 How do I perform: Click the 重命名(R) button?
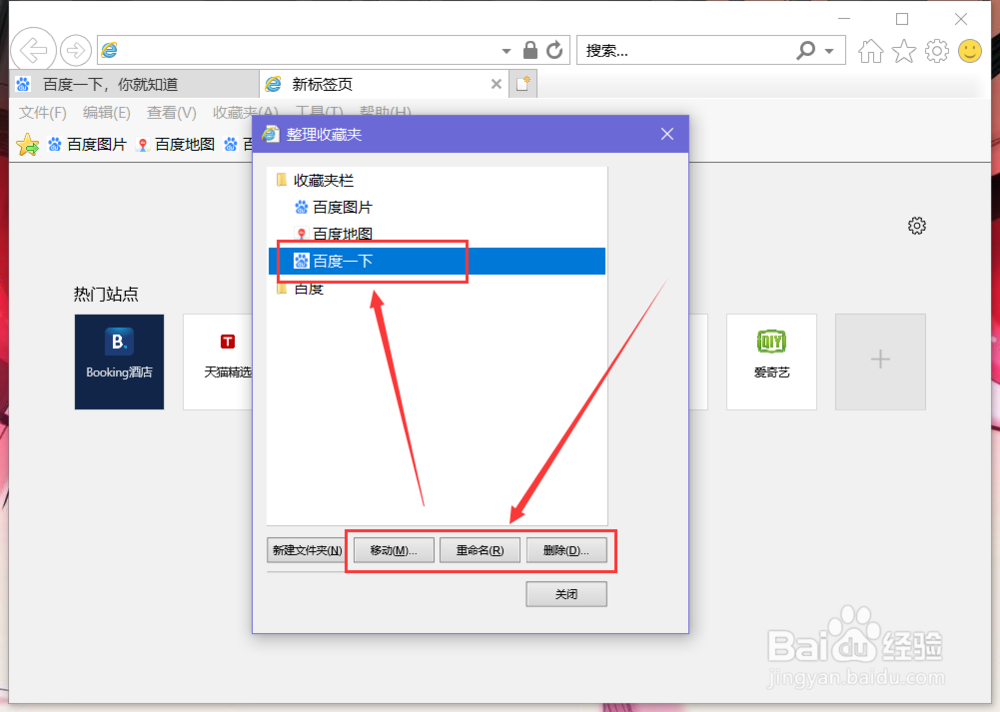click(x=480, y=550)
